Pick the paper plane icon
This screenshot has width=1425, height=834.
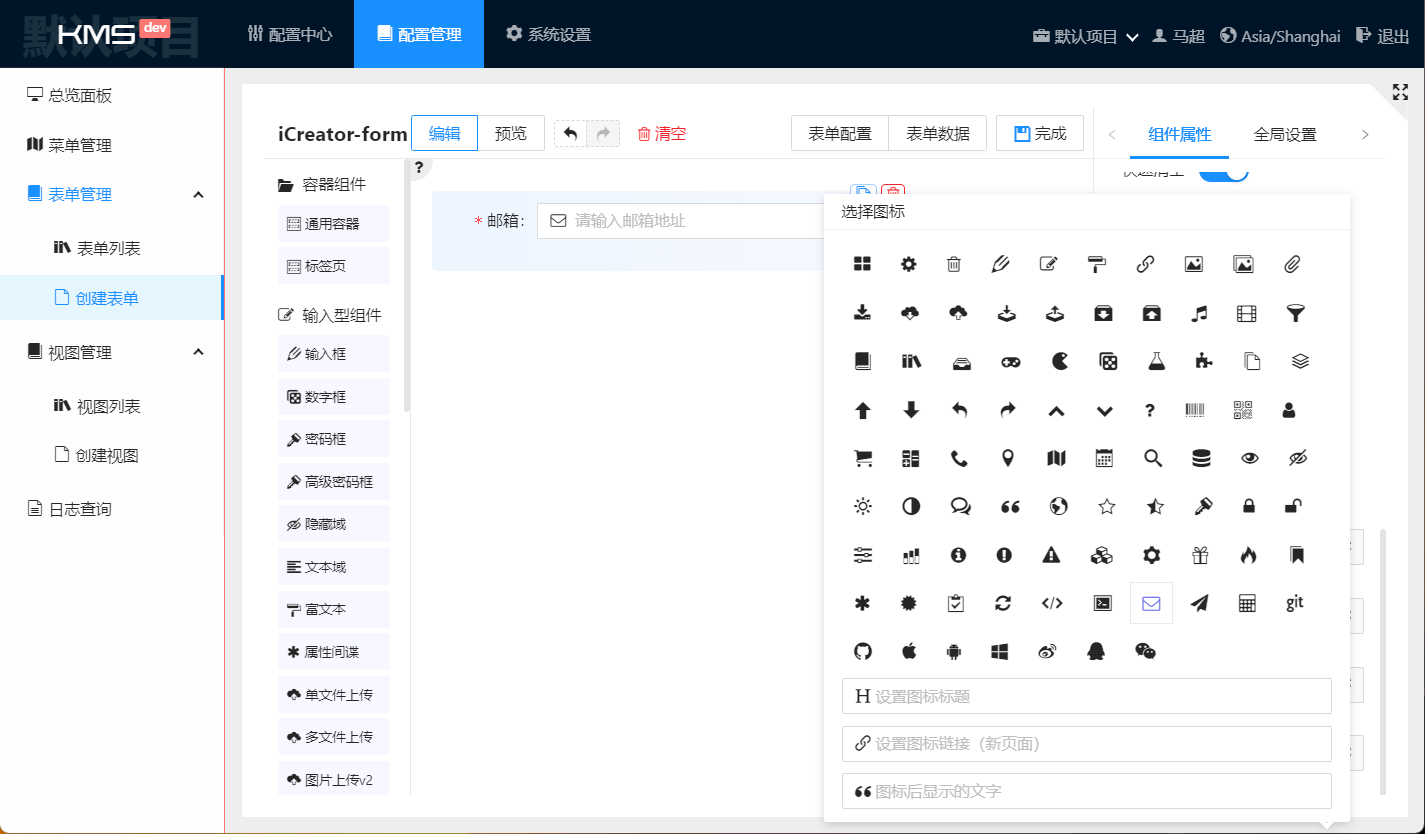click(1199, 603)
